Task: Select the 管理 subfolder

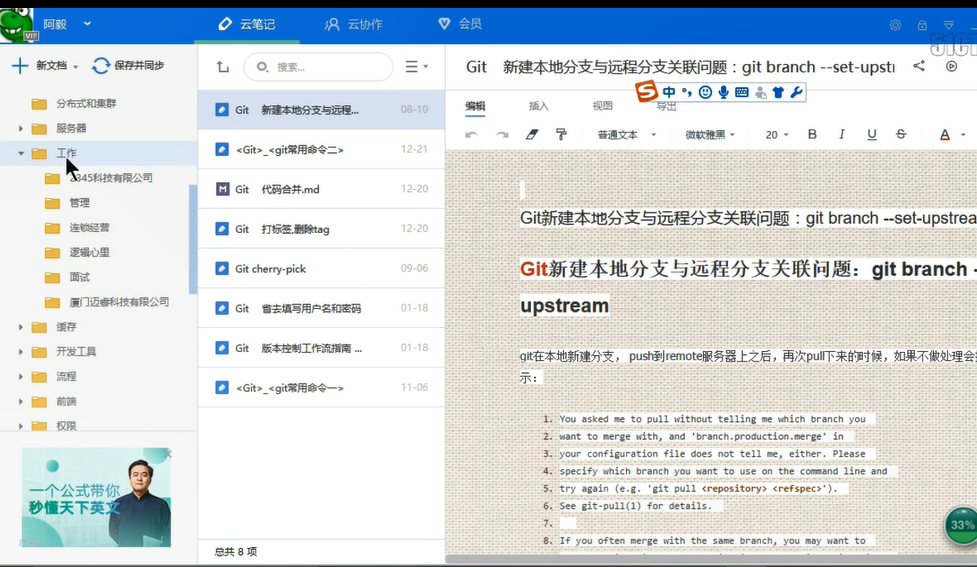Action: 79,202
